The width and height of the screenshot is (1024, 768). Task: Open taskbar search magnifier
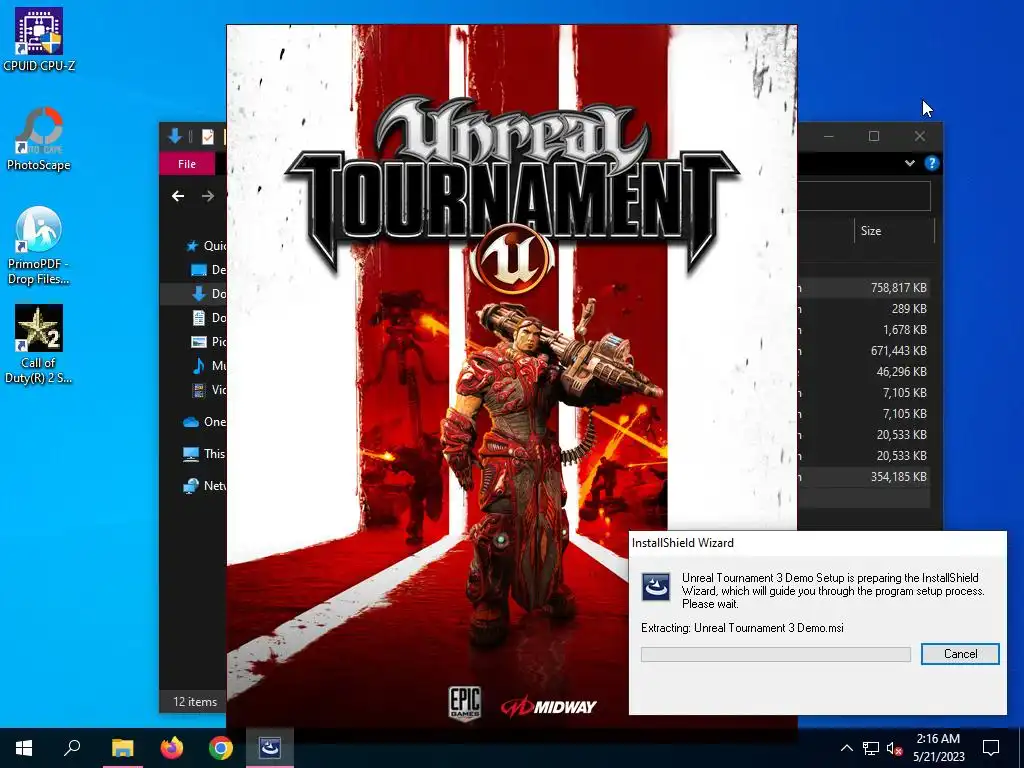coord(72,748)
